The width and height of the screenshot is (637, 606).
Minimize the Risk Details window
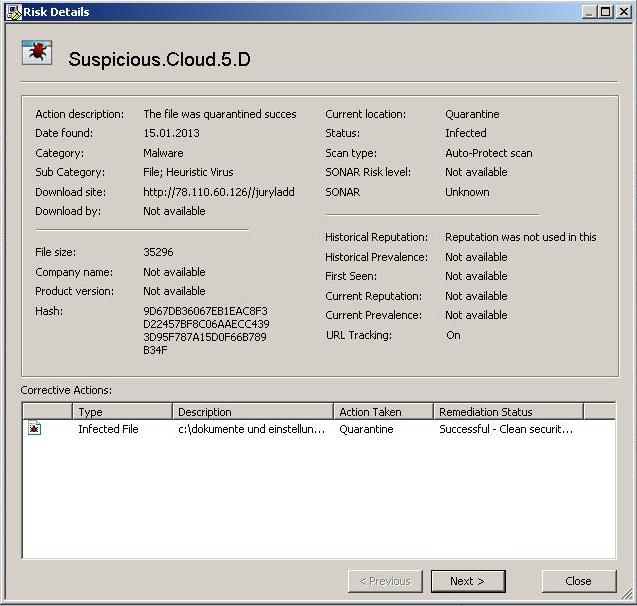589,12
